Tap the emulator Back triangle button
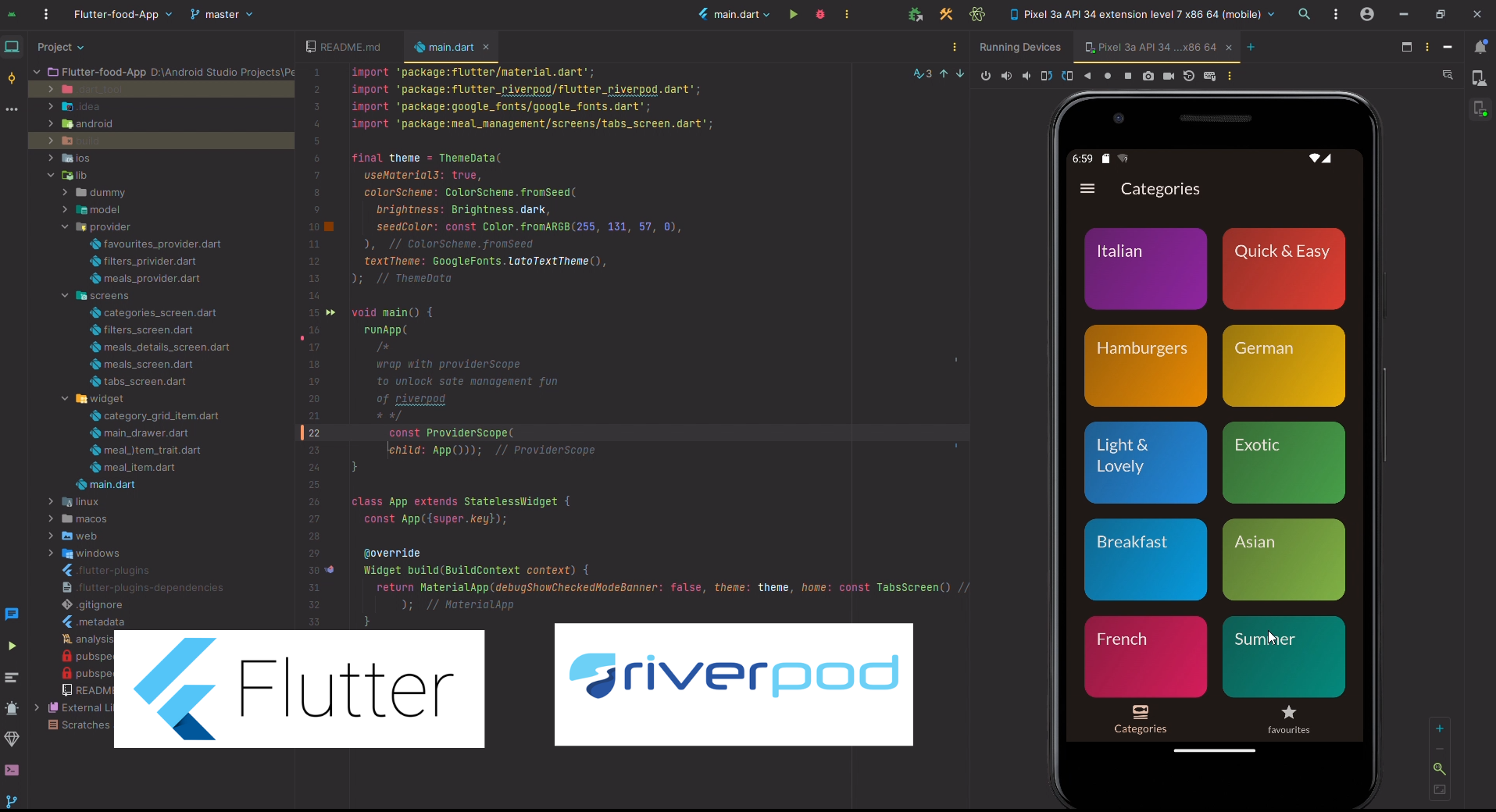Screen dimensions: 1496x812 [1087, 76]
